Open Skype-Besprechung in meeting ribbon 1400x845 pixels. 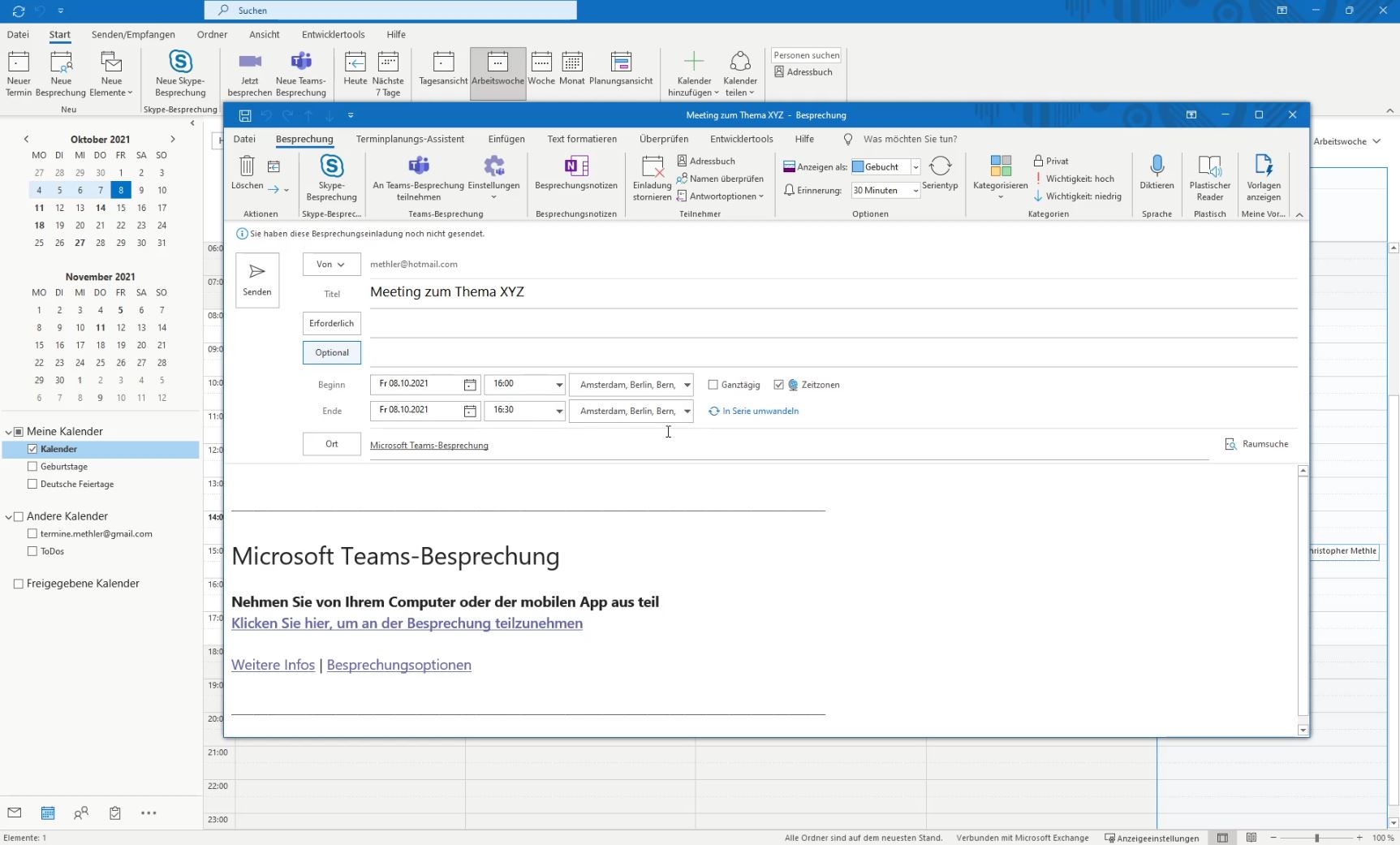point(331,179)
